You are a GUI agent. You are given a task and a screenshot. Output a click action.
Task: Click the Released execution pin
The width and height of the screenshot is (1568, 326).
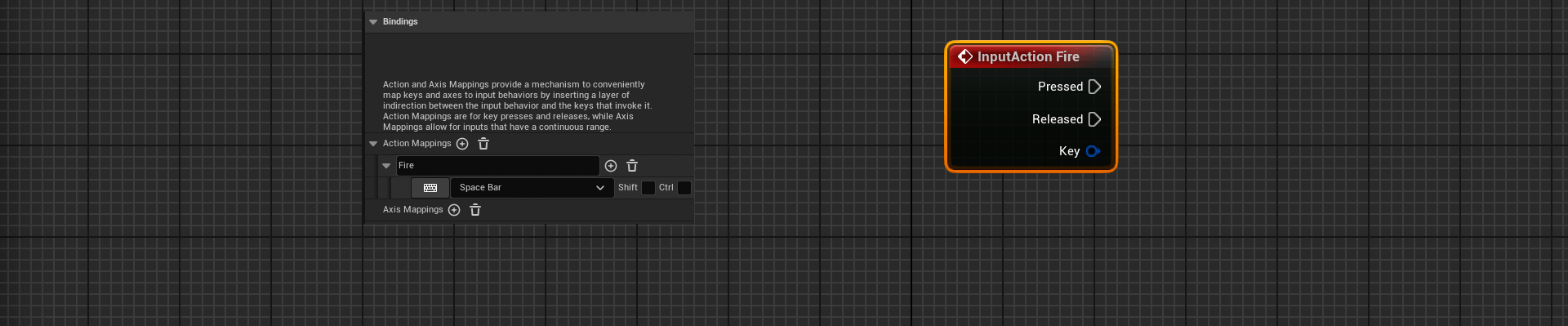click(x=1095, y=119)
